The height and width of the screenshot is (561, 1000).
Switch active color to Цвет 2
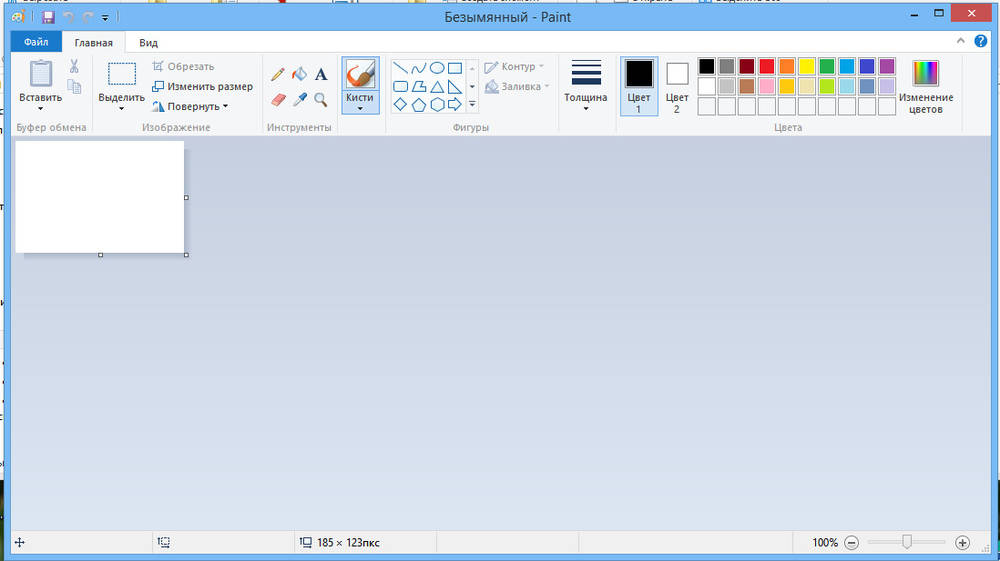click(677, 85)
